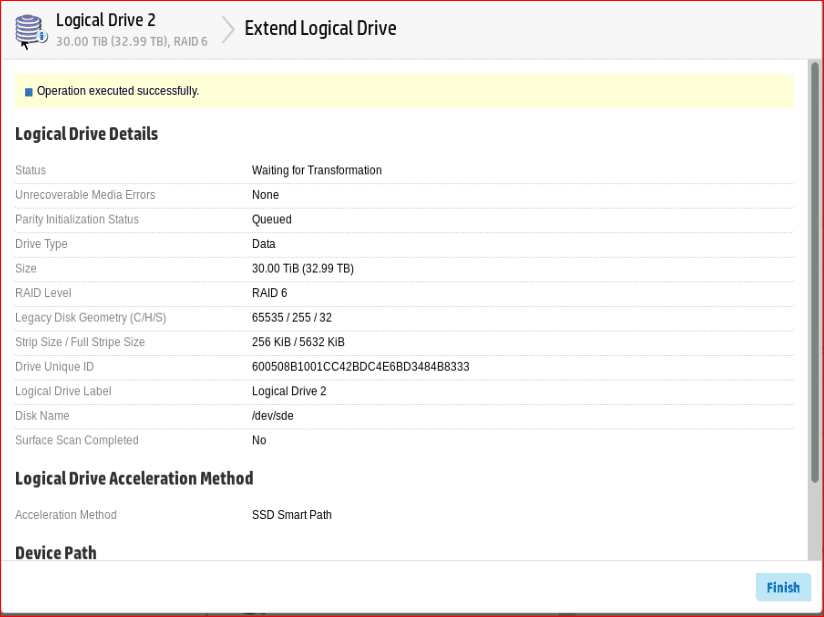Click the SSD Smart Path acceleration value
This screenshot has height=617, width=824.
[291, 515]
